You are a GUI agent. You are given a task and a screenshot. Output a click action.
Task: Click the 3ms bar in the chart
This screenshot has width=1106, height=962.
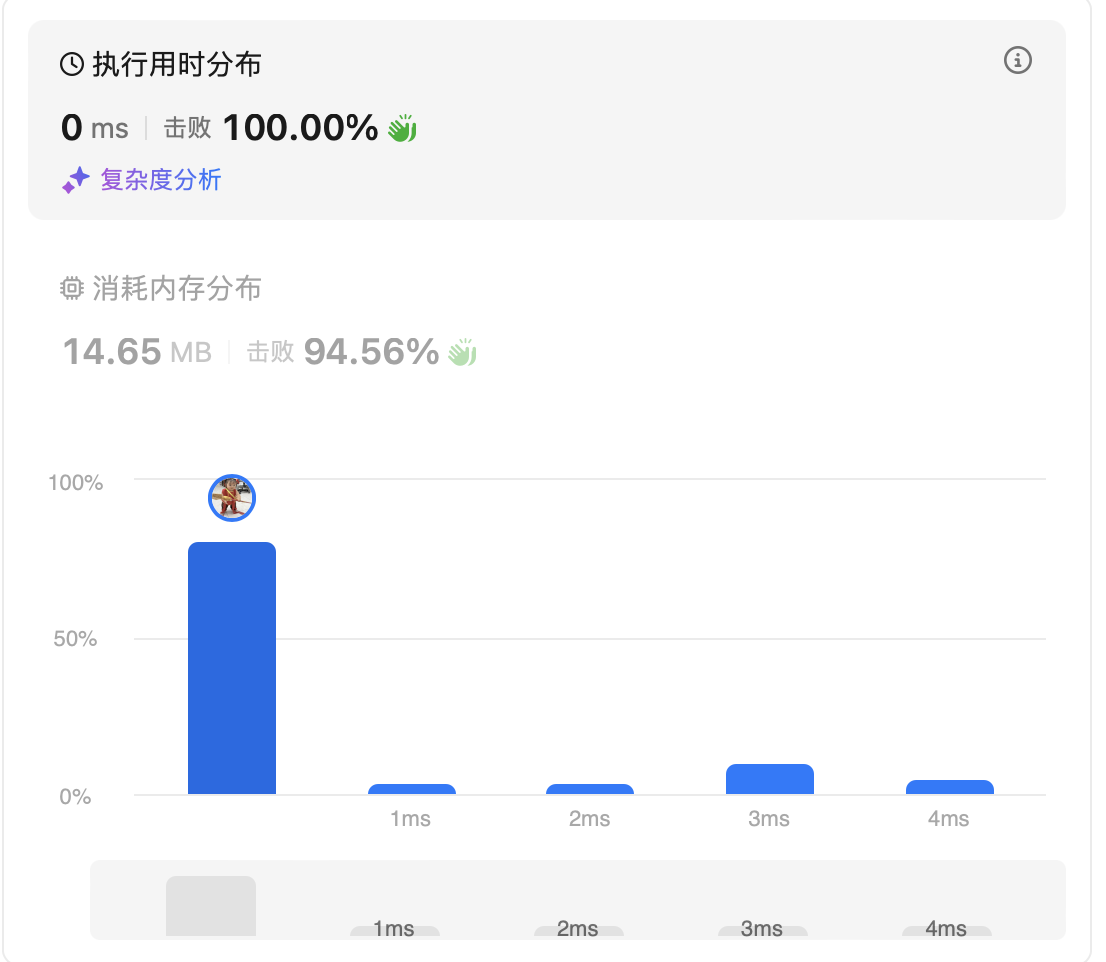point(770,779)
